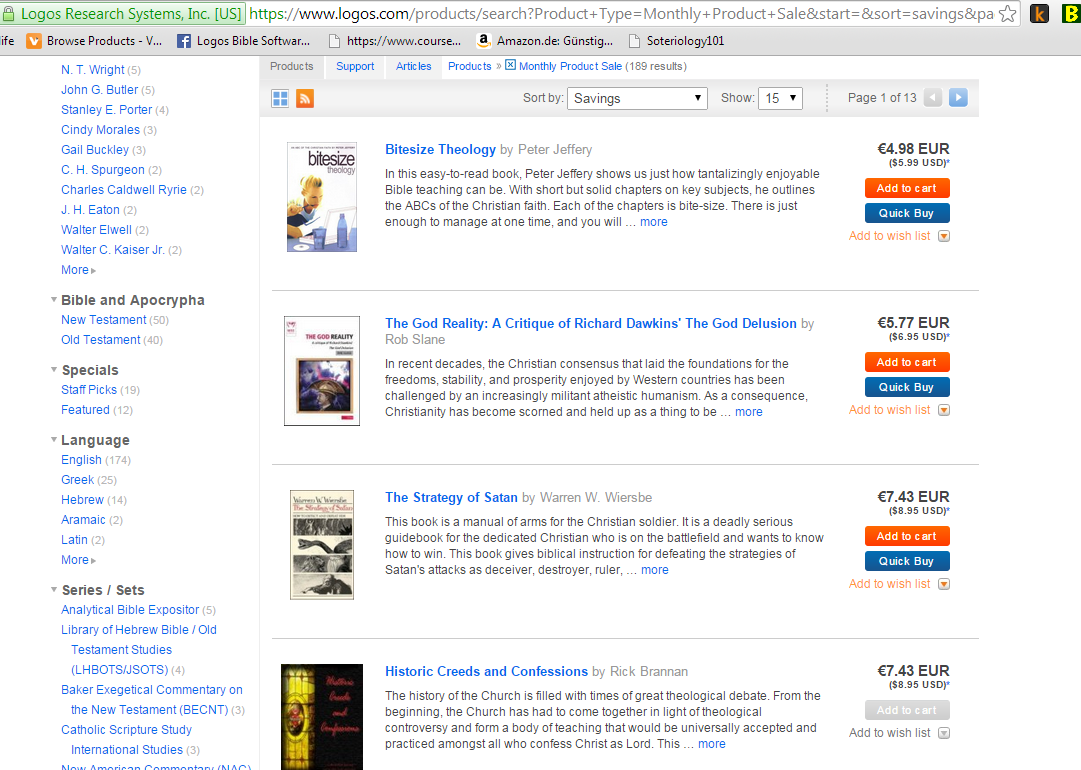
Task: Collapse the Series / Sets section
Action: pyautogui.click(x=54, y=590)
